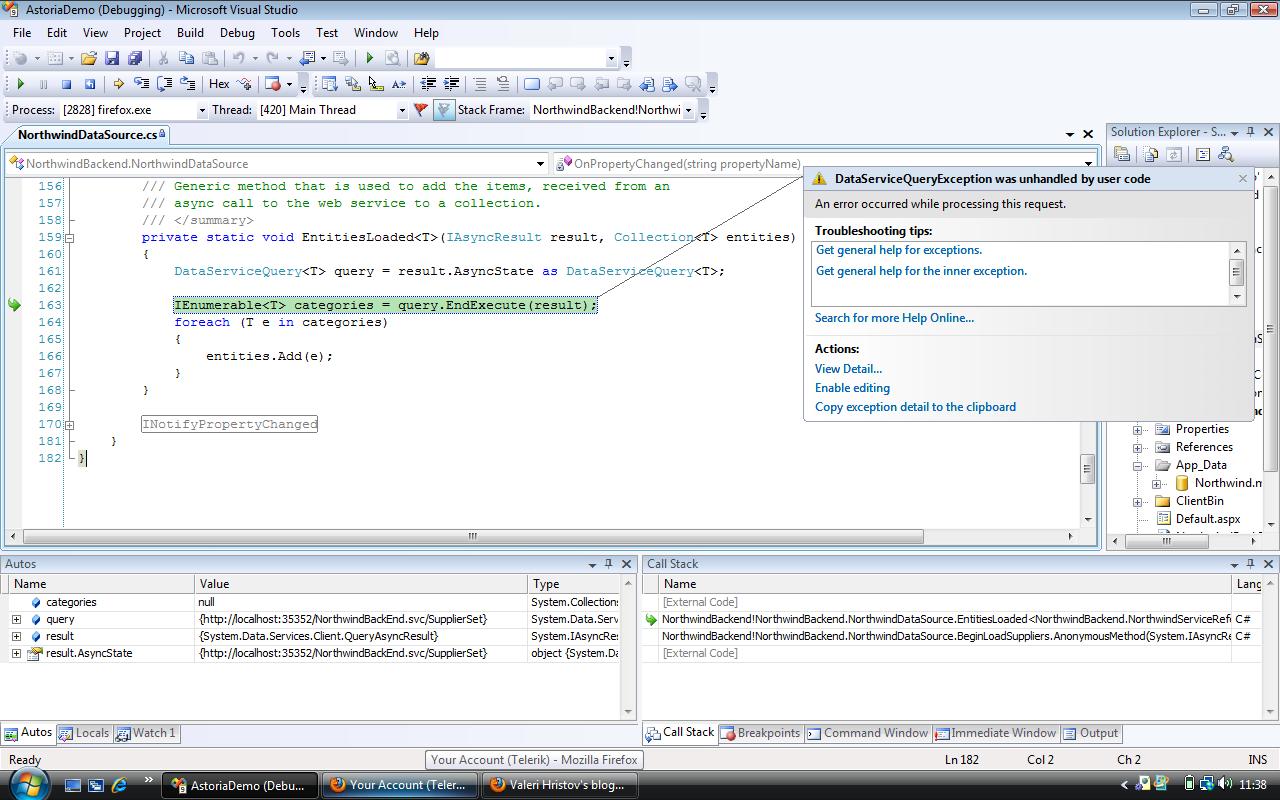Stop debugging with the stop icon

(66, 84)
